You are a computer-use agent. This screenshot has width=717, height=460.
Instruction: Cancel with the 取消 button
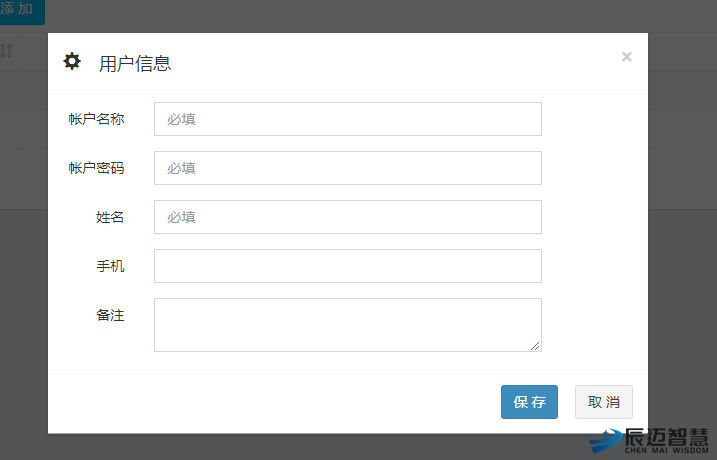coord(604,402)
